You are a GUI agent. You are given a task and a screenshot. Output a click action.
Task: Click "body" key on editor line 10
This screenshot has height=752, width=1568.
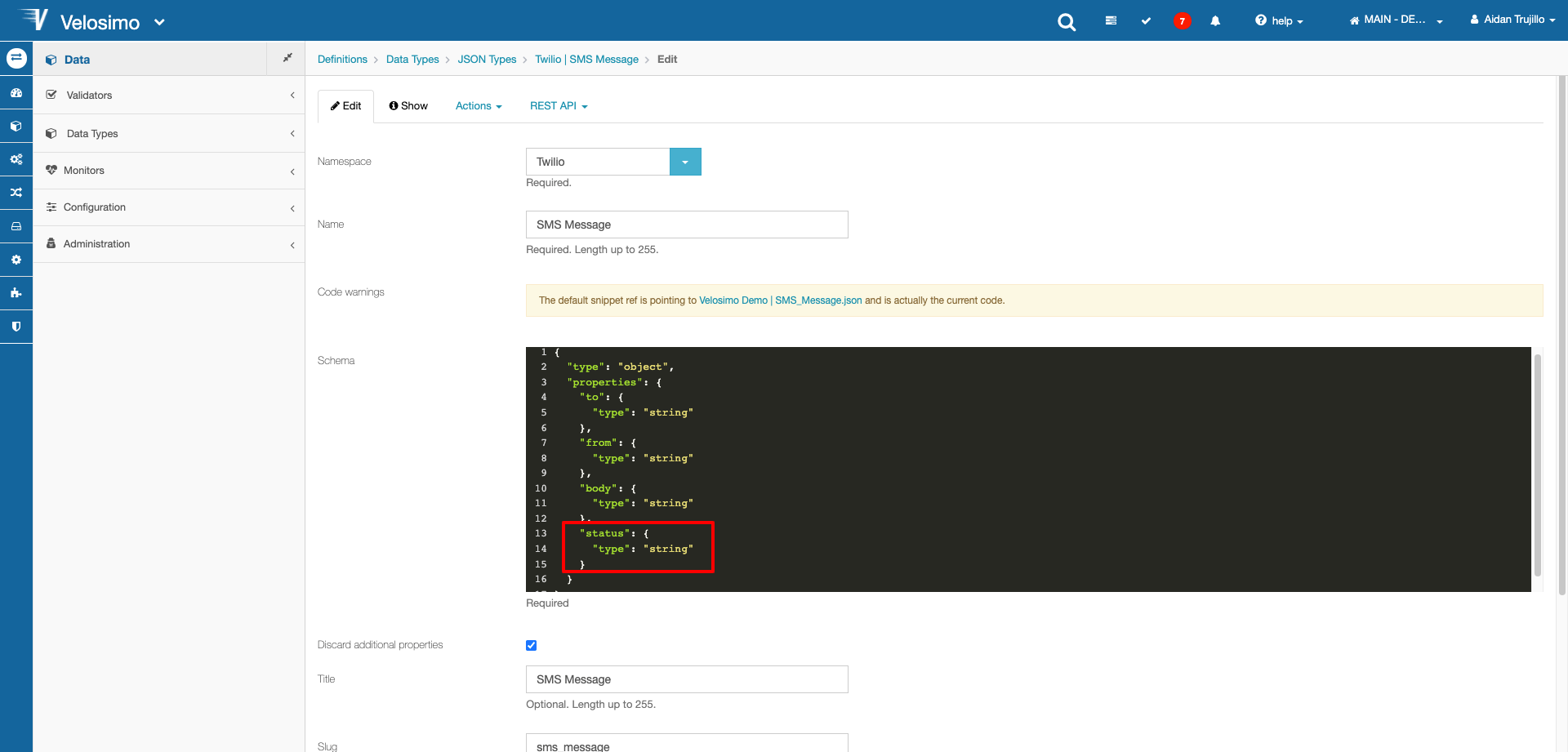(x=598, y=488)
